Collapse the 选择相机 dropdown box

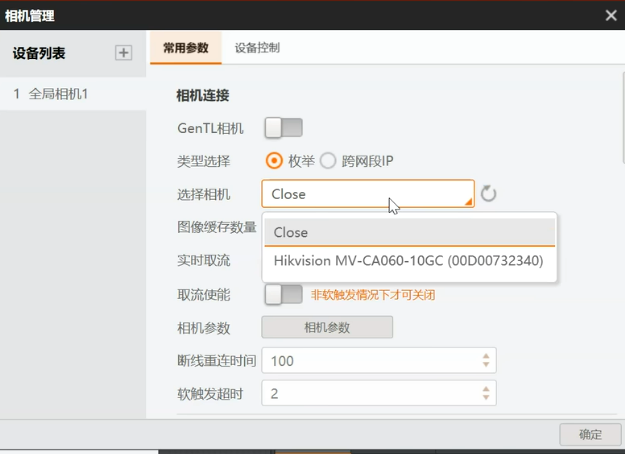pos(368,194)
